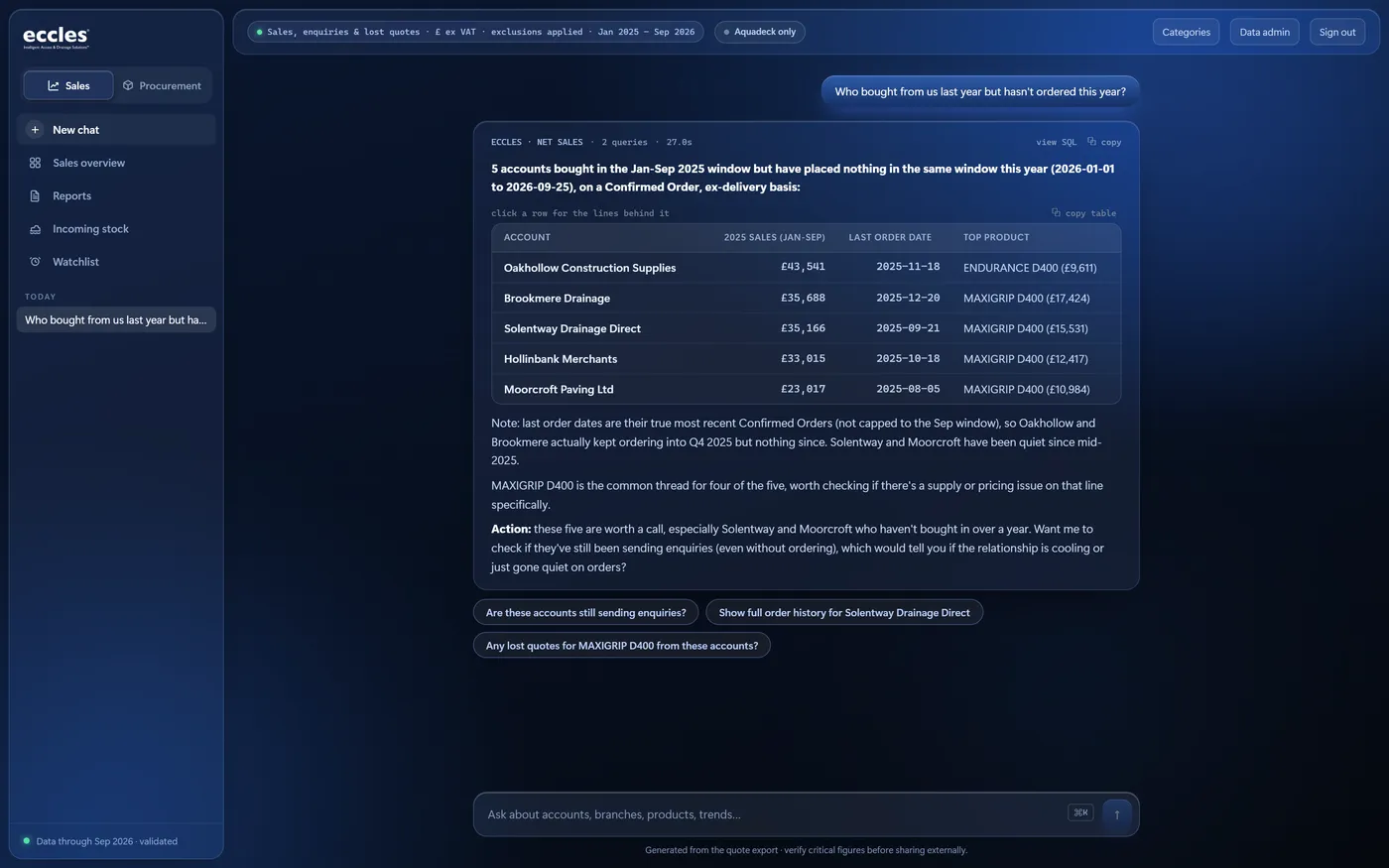This screenshot has width=1389, height=868.
Task: Expand the Solentway Drainage Direct row
Action: 806,328
